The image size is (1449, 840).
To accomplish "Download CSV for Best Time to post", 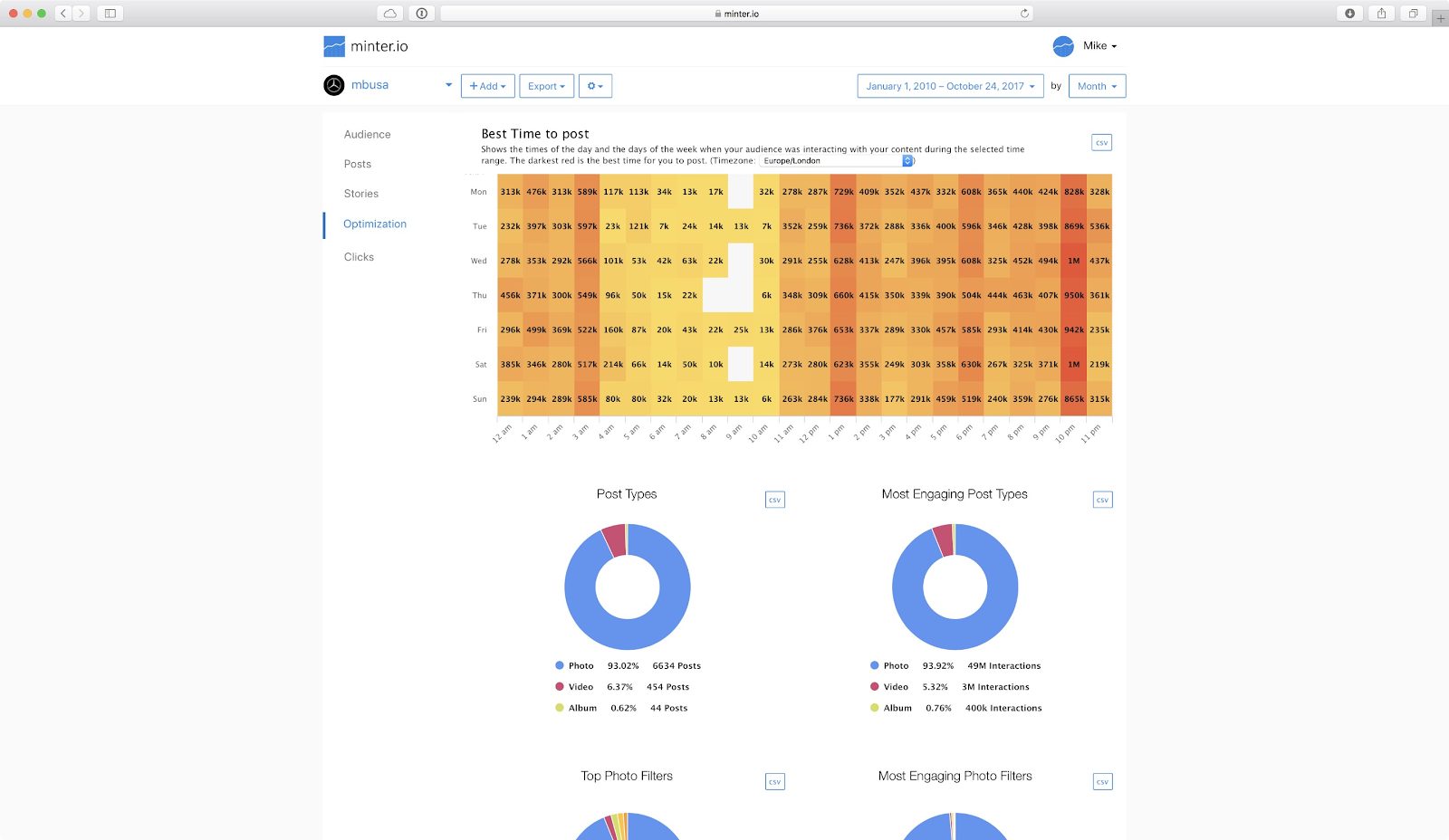I will click(1101, 142).
